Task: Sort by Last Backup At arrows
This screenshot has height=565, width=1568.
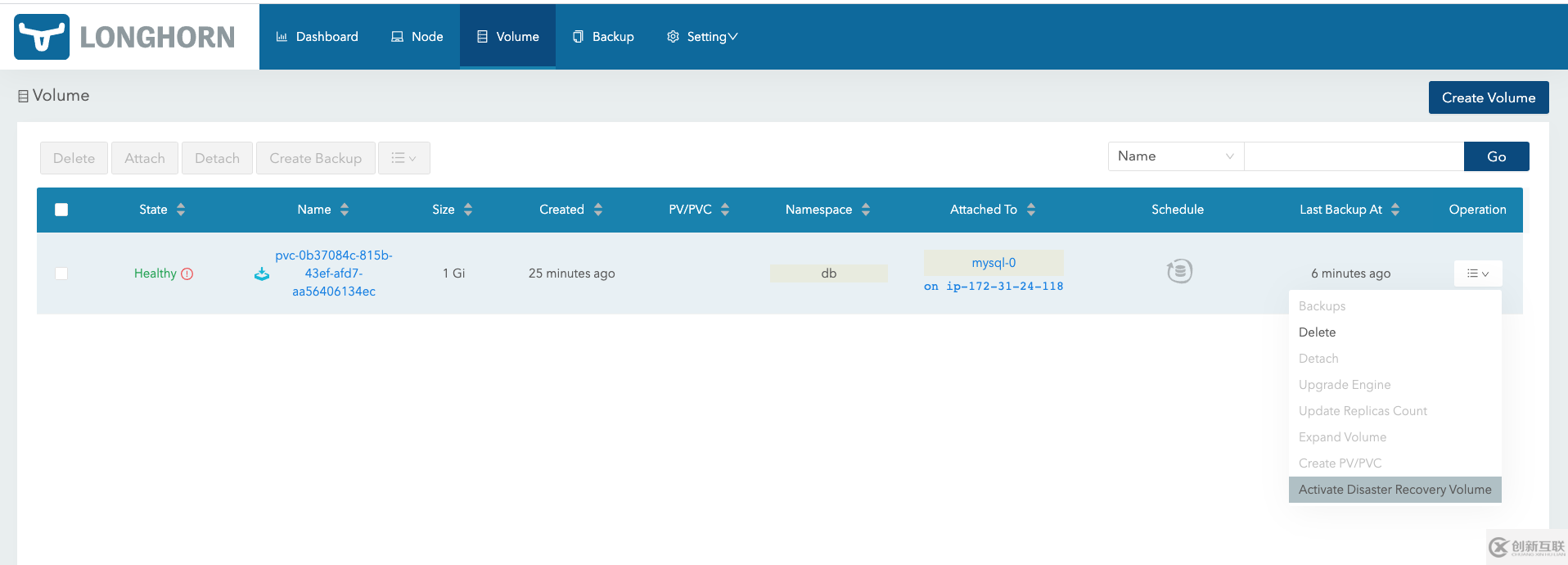Action: point(1395,210)
